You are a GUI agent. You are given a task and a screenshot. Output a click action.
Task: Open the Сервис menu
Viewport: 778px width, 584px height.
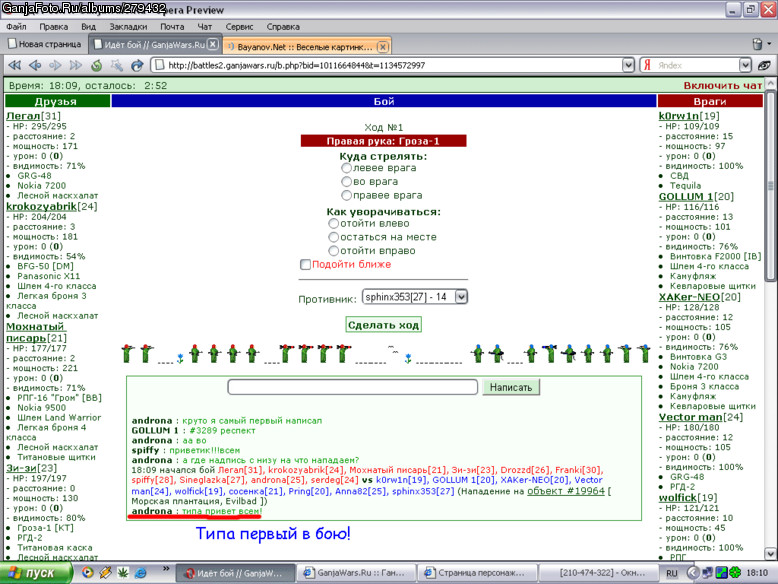point(239,27)
